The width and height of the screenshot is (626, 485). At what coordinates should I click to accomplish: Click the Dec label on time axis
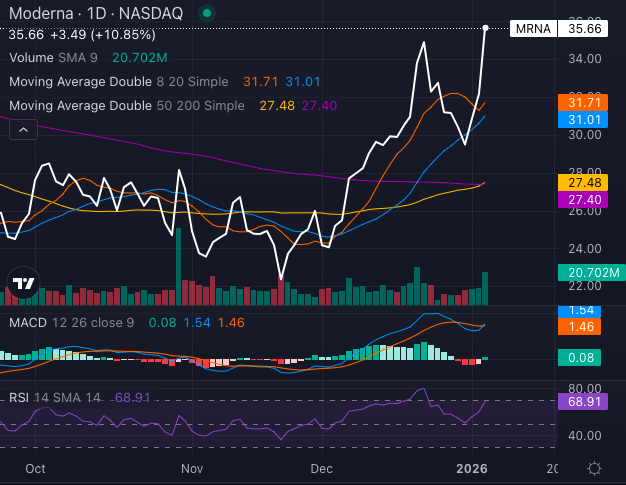click(322, 468)
